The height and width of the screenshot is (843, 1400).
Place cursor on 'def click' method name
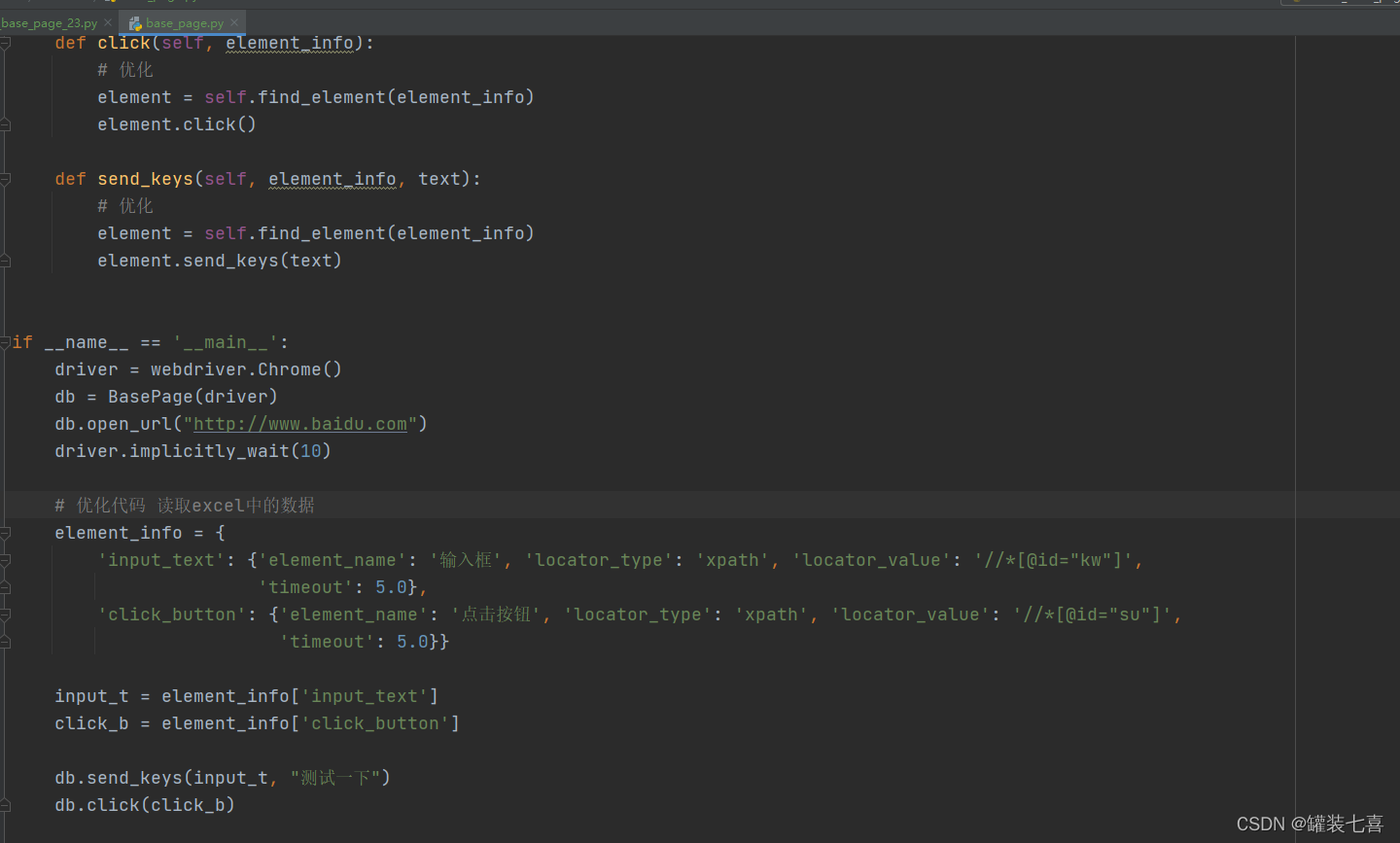point(123,43)
